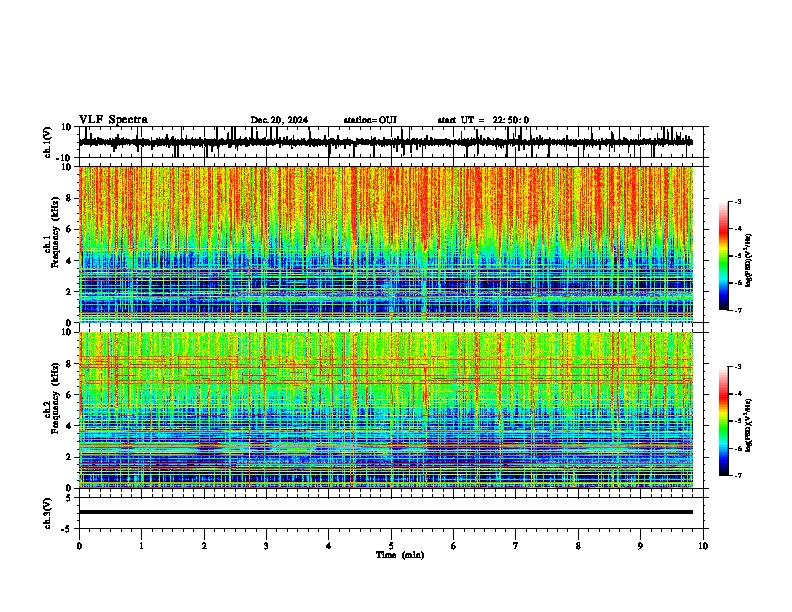
Task: Click the 'start UT = 22:50:0' label
Action: coord(483,120)
